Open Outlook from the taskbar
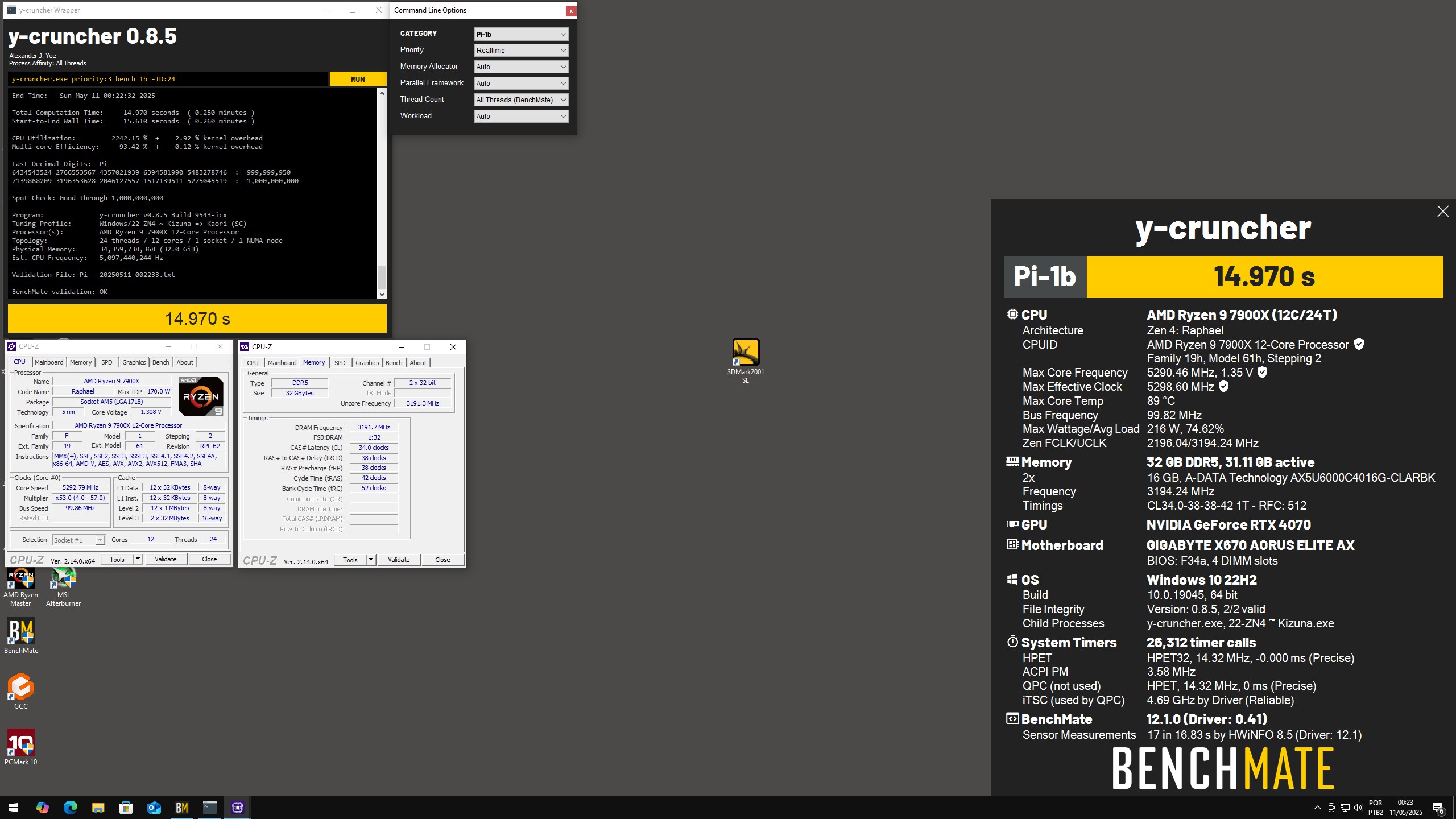1456x819 pixels. (154, 808)
